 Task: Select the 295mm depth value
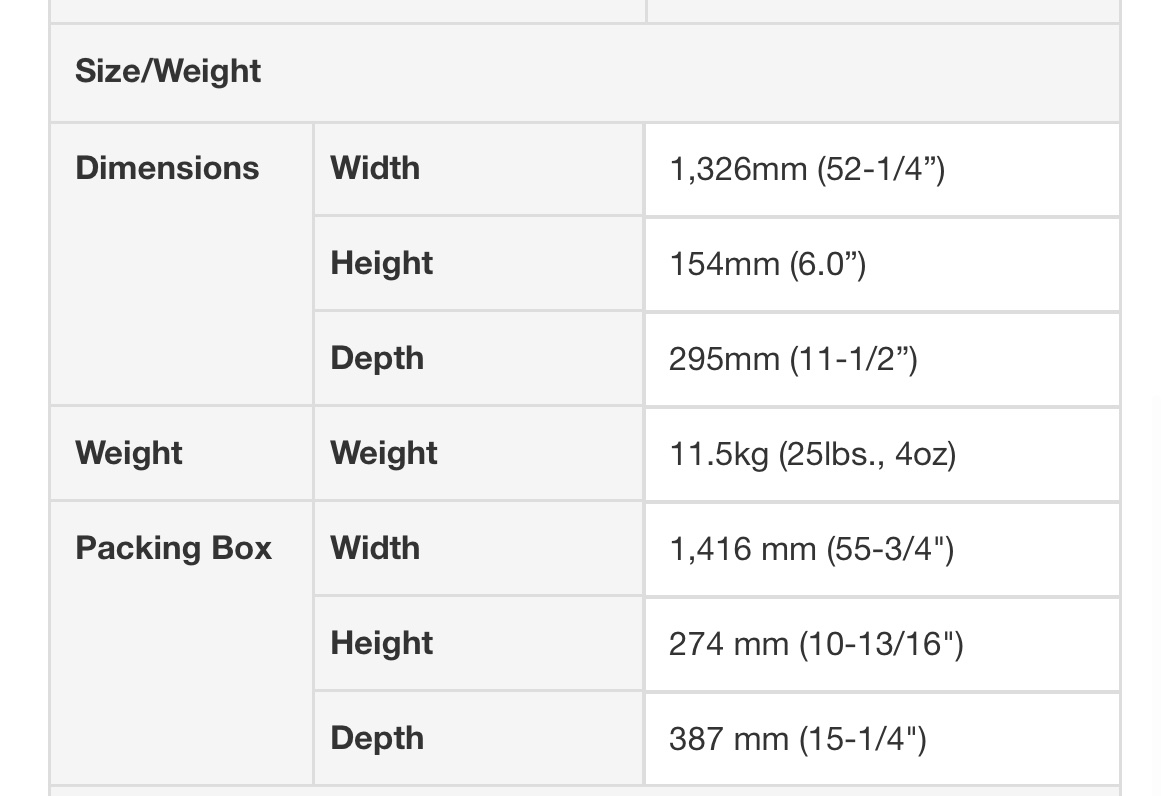793,359
